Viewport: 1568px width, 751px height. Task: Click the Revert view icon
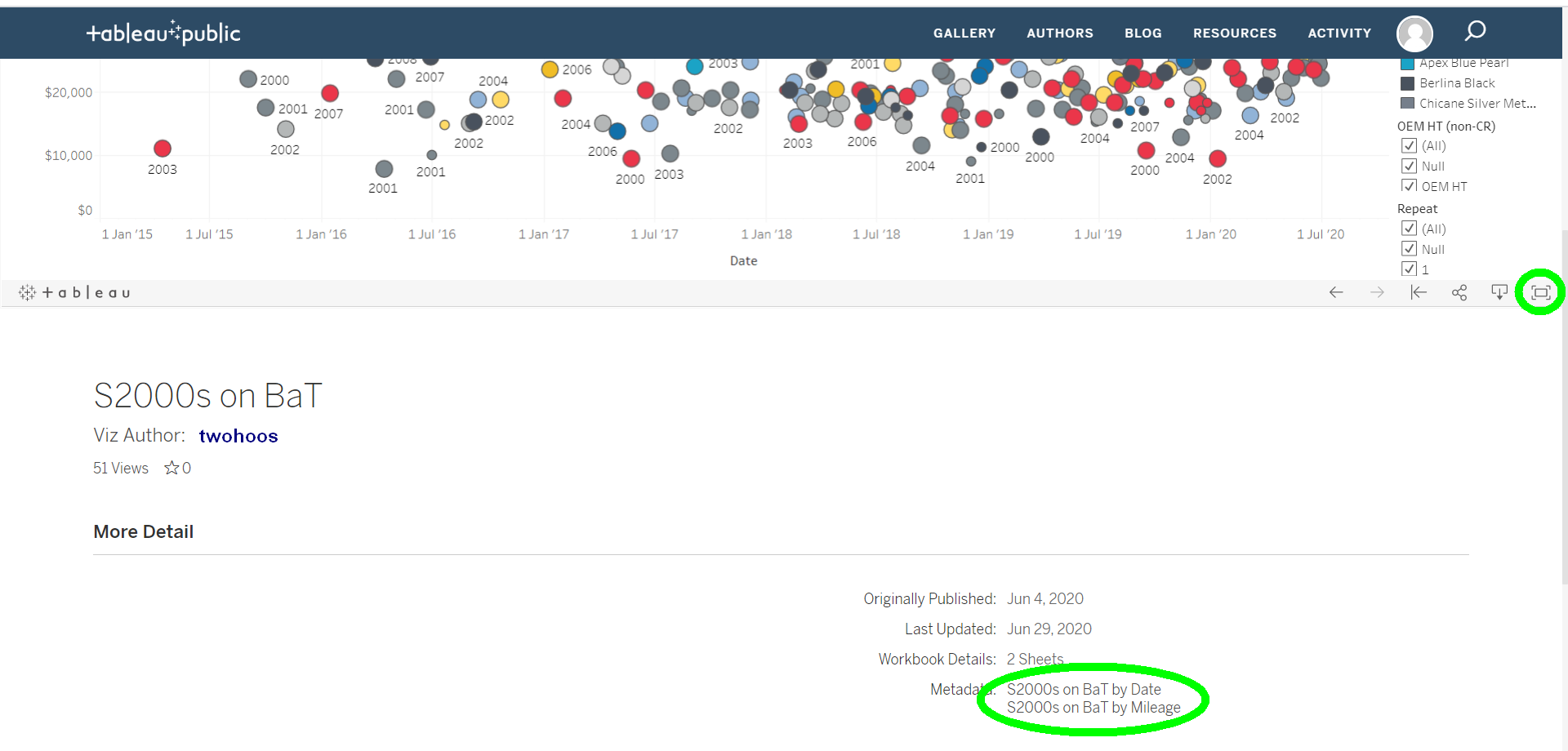[x=1419, y=292]
